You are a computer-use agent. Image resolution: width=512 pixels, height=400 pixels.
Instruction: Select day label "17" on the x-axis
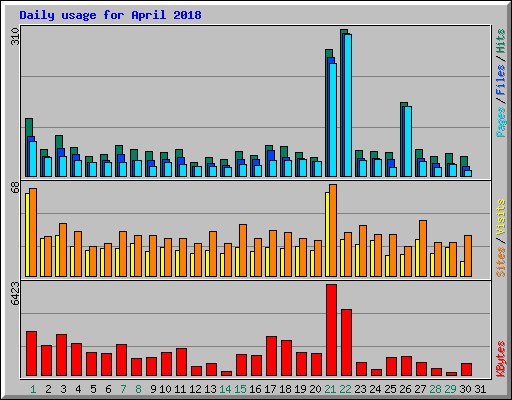tap(270, 389)
